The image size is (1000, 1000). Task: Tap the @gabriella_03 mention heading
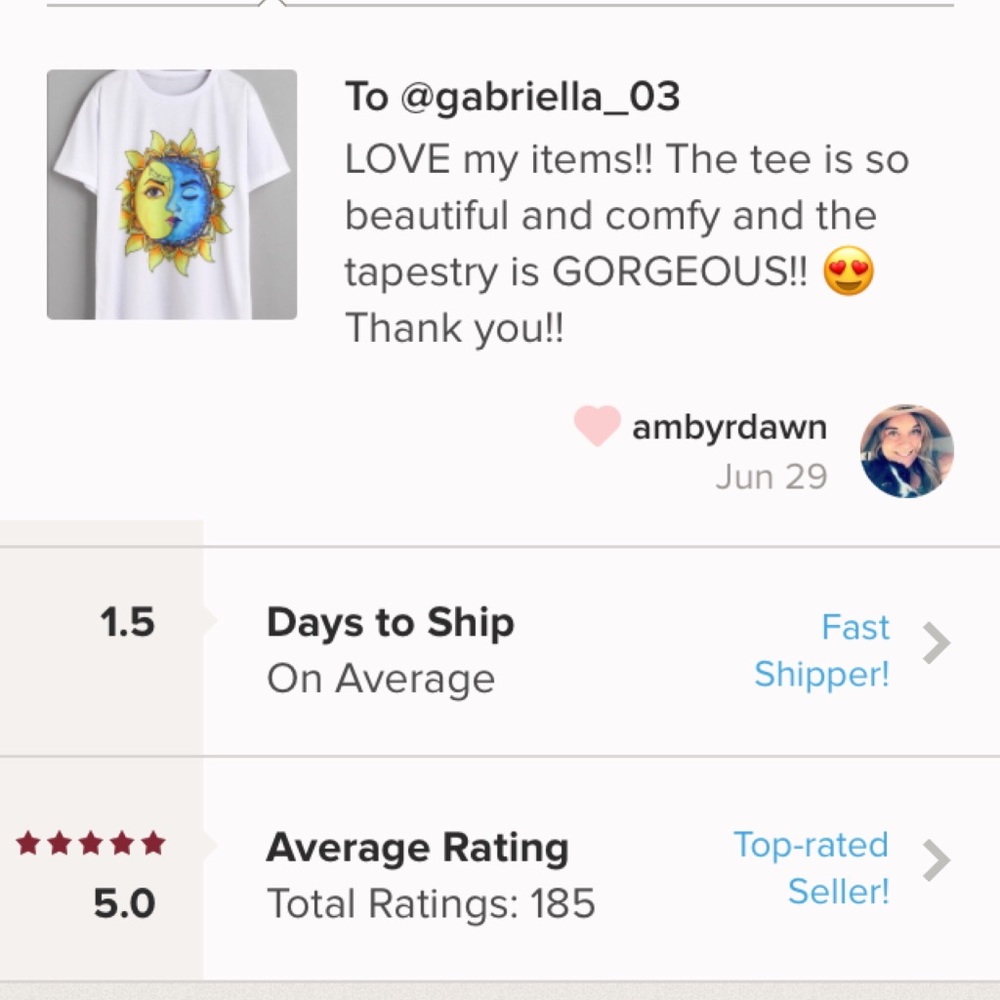coord(512,97)
